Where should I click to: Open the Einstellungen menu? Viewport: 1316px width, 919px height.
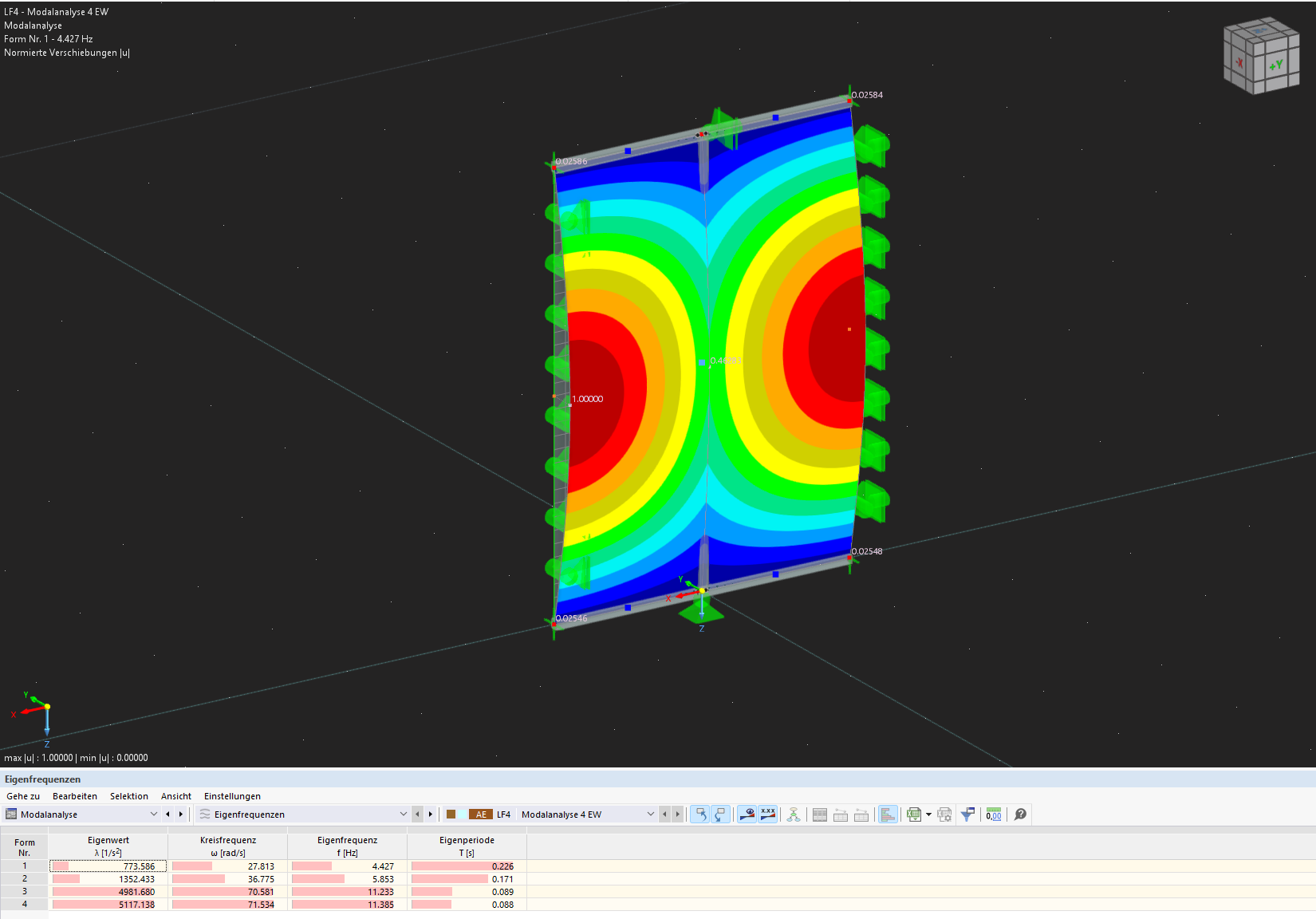tap(232, 796)
